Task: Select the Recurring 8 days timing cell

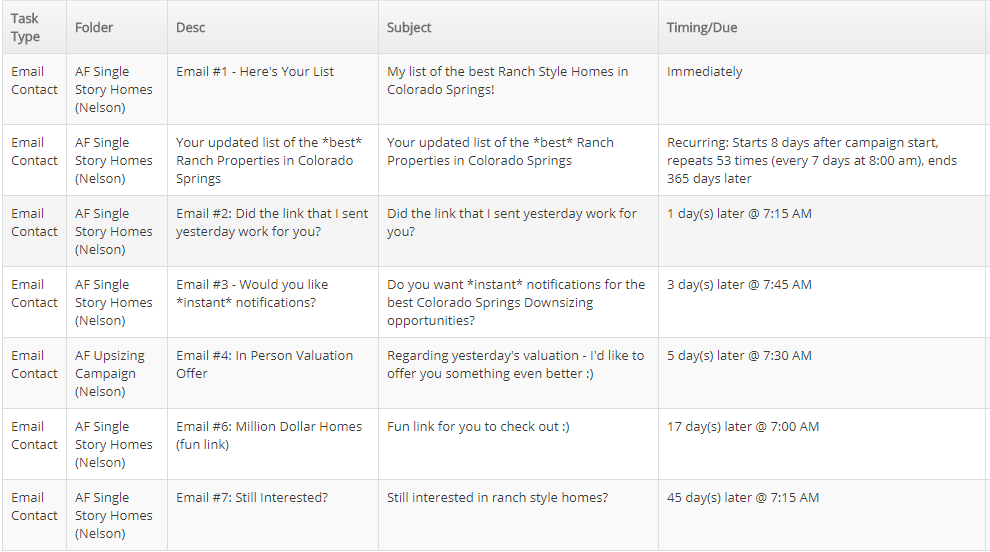Action: [x=816, y=160]
